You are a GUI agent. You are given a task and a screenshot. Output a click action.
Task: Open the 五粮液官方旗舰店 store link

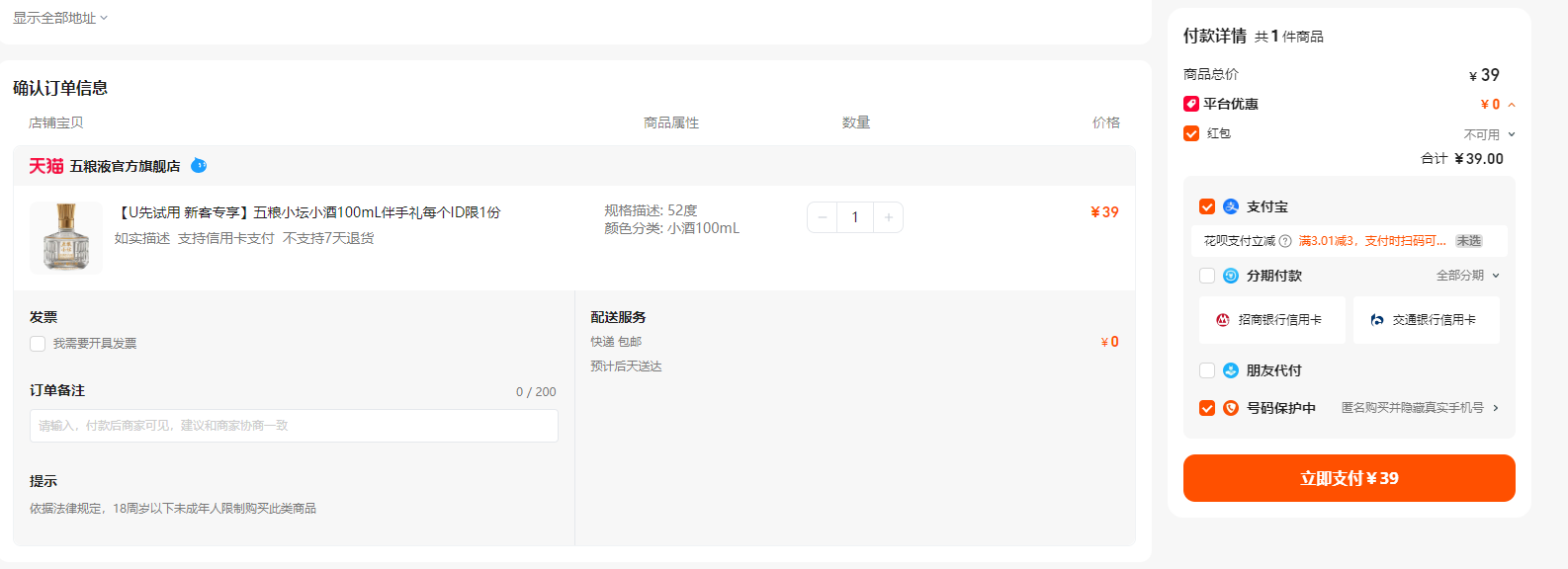pos(125,166)
